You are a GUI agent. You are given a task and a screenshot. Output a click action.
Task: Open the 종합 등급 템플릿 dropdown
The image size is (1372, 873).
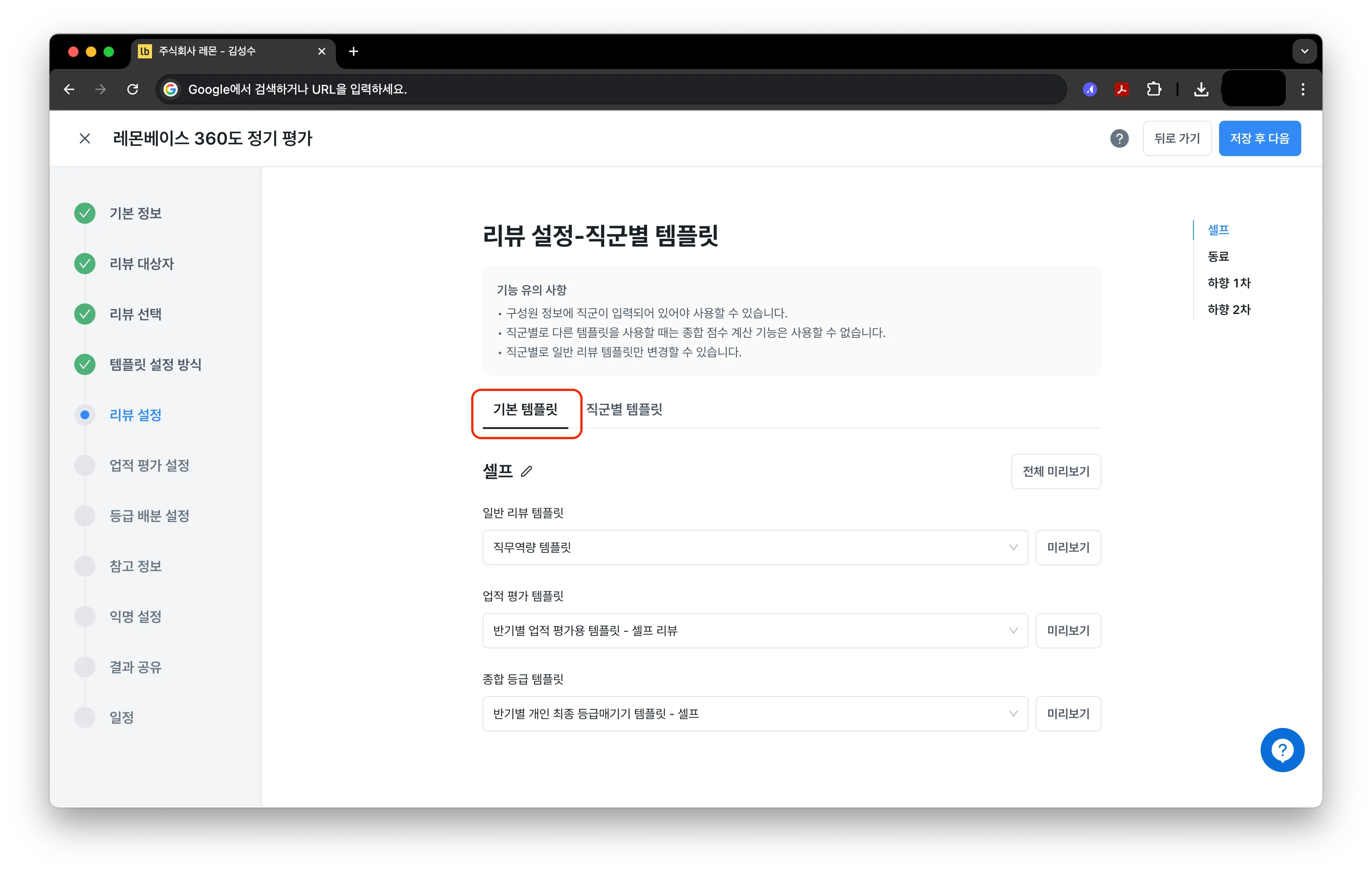click(x=755, y=714)
